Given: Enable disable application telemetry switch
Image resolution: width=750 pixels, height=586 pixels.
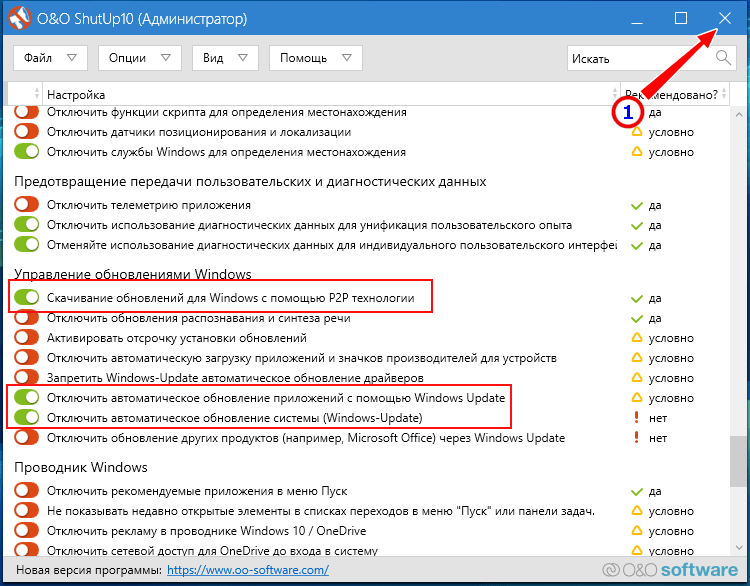Looking at the screenshot, I should 26,205.
